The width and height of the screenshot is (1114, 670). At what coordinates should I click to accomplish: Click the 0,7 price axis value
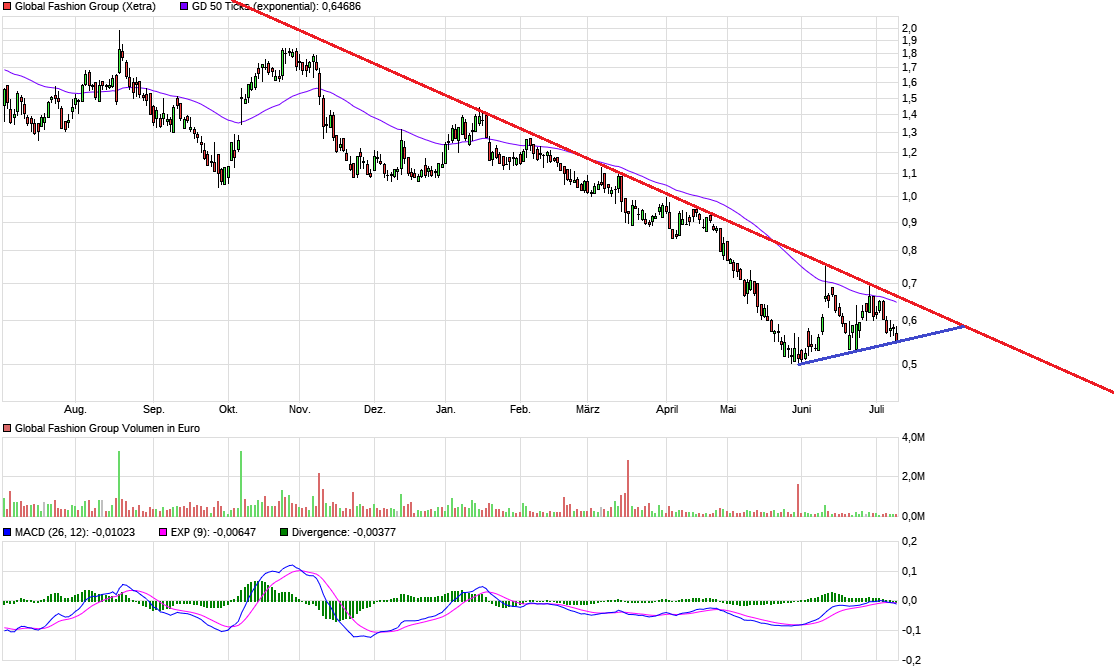(x=909, y=283)
